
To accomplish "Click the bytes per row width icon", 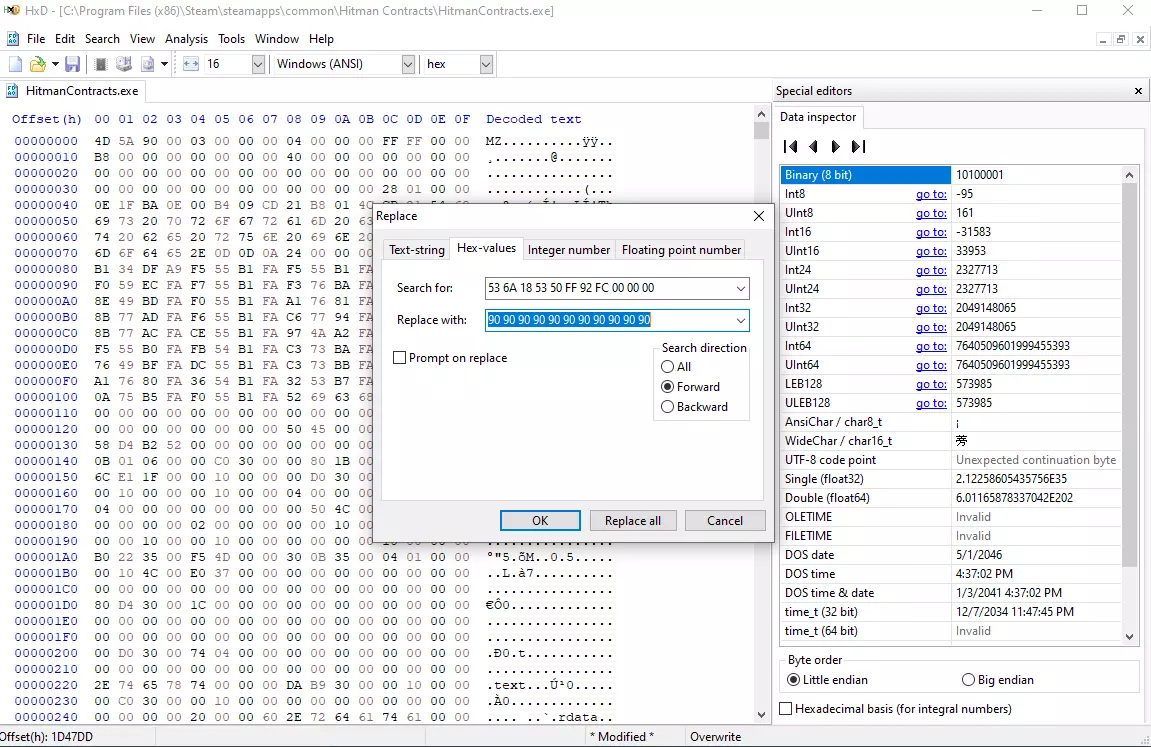I will click(x=191, y=65).
